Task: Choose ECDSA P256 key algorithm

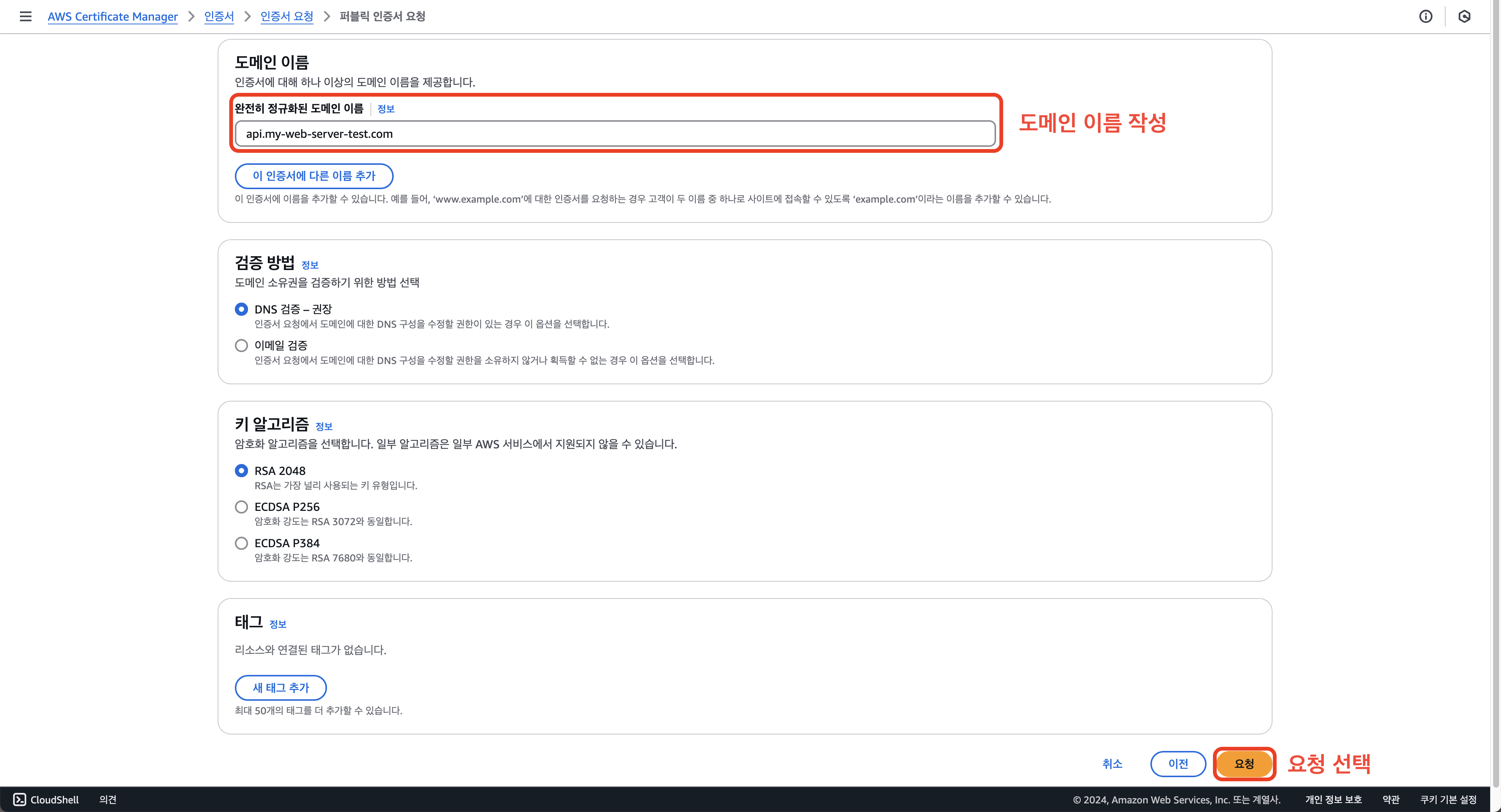Action: click(x=241, y=507)
